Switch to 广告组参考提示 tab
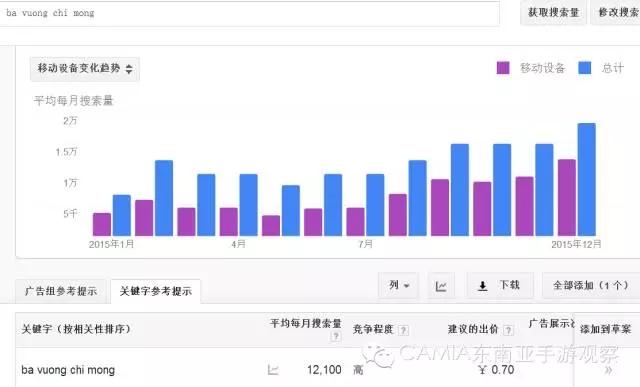The height and width of the screenshot is (387, 640). click(61, 291)
